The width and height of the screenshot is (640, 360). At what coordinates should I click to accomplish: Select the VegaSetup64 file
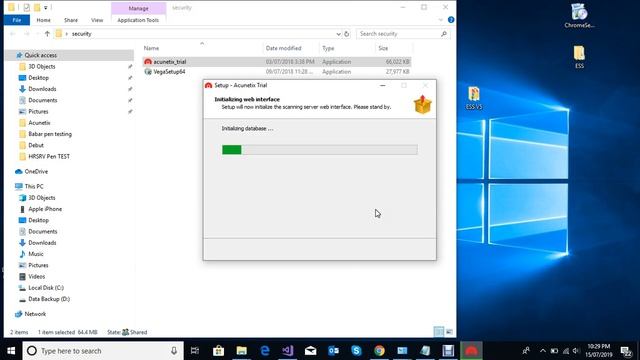pyautogui.click(x=169, y=71)
